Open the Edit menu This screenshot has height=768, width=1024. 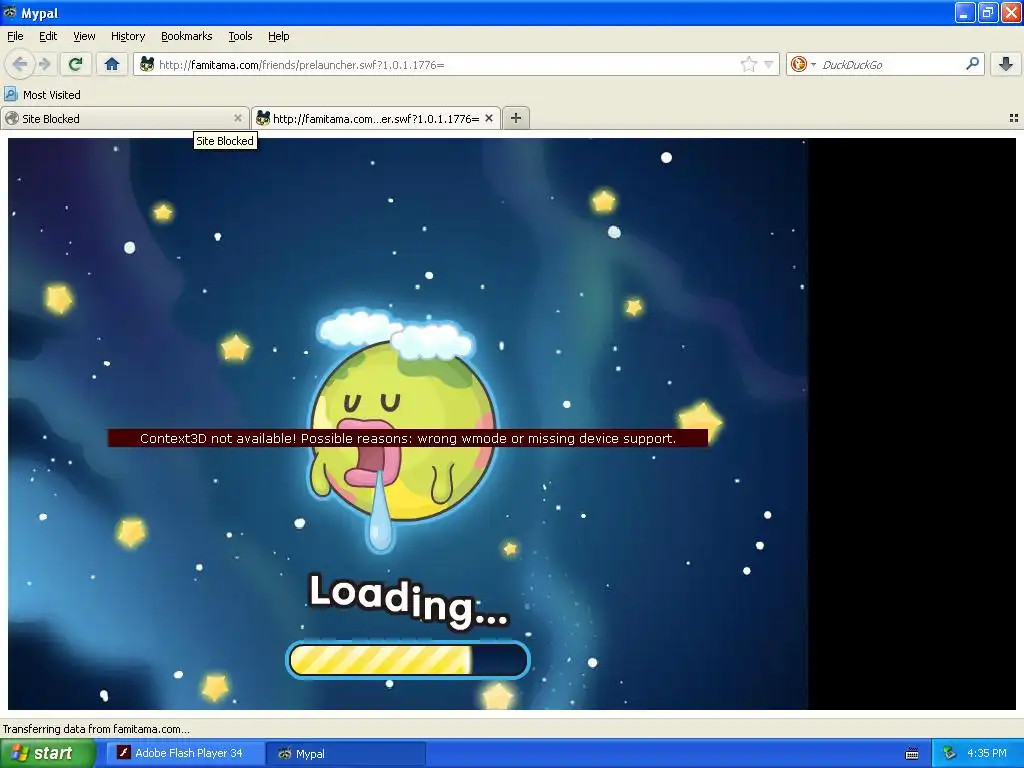[48, 36]
